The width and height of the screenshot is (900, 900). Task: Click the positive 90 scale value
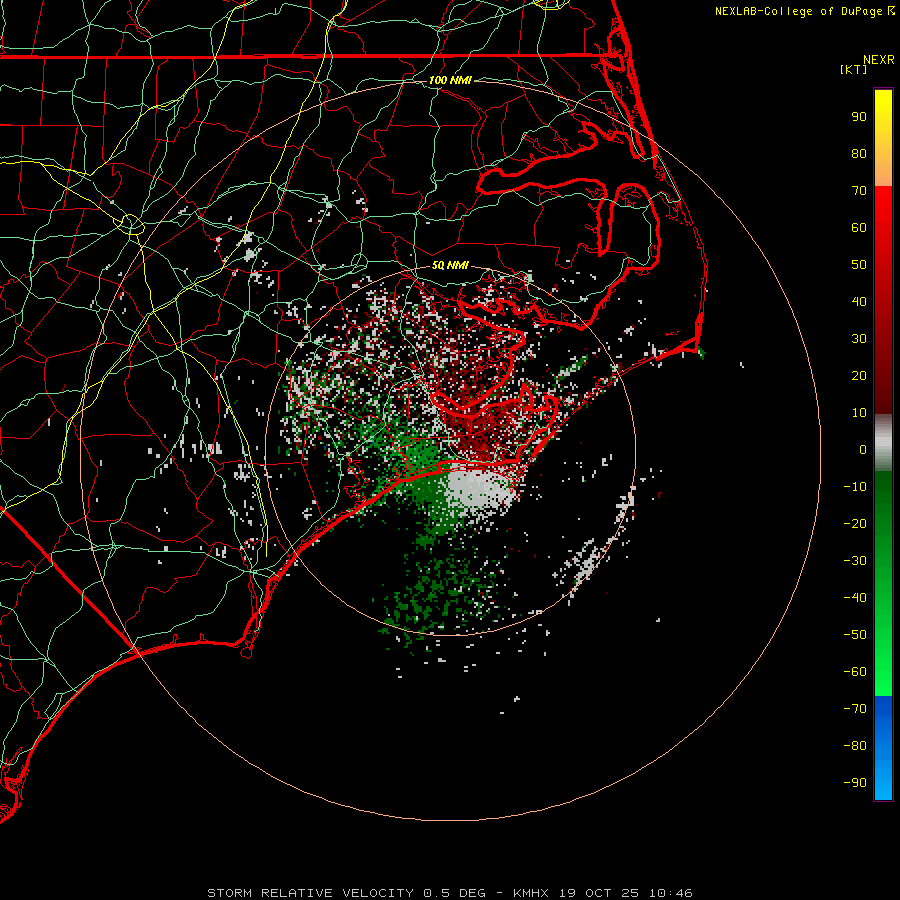point(859,117)
